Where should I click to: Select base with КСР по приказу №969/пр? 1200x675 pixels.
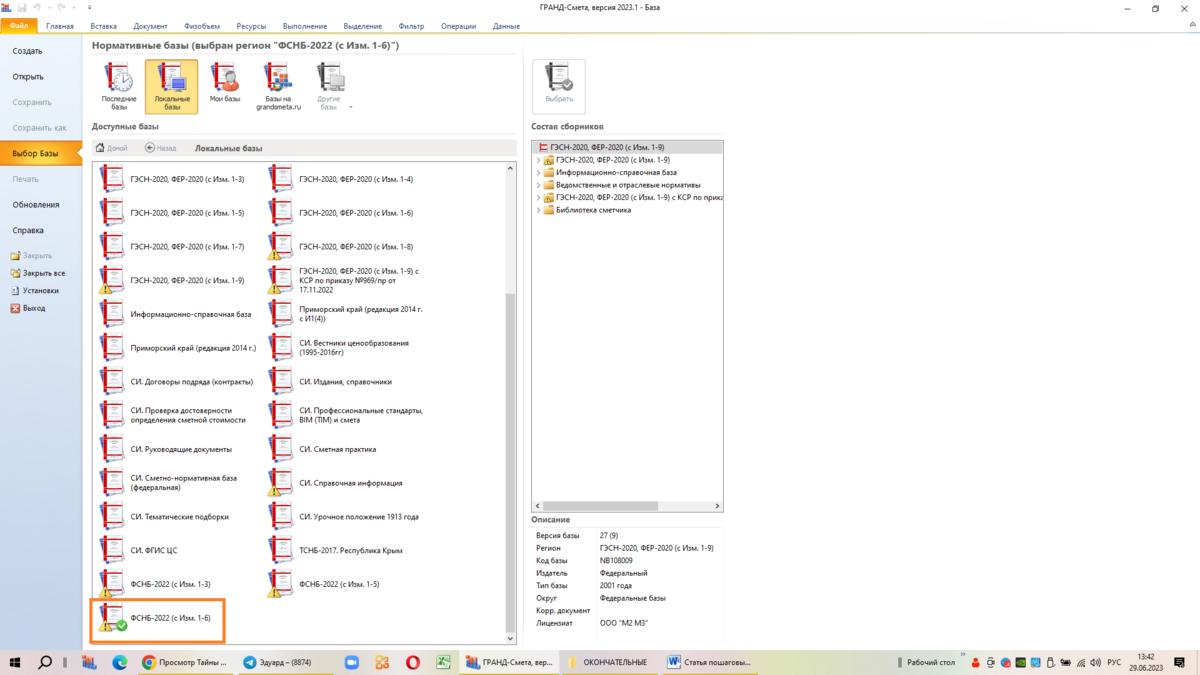(x=345, y=281)
